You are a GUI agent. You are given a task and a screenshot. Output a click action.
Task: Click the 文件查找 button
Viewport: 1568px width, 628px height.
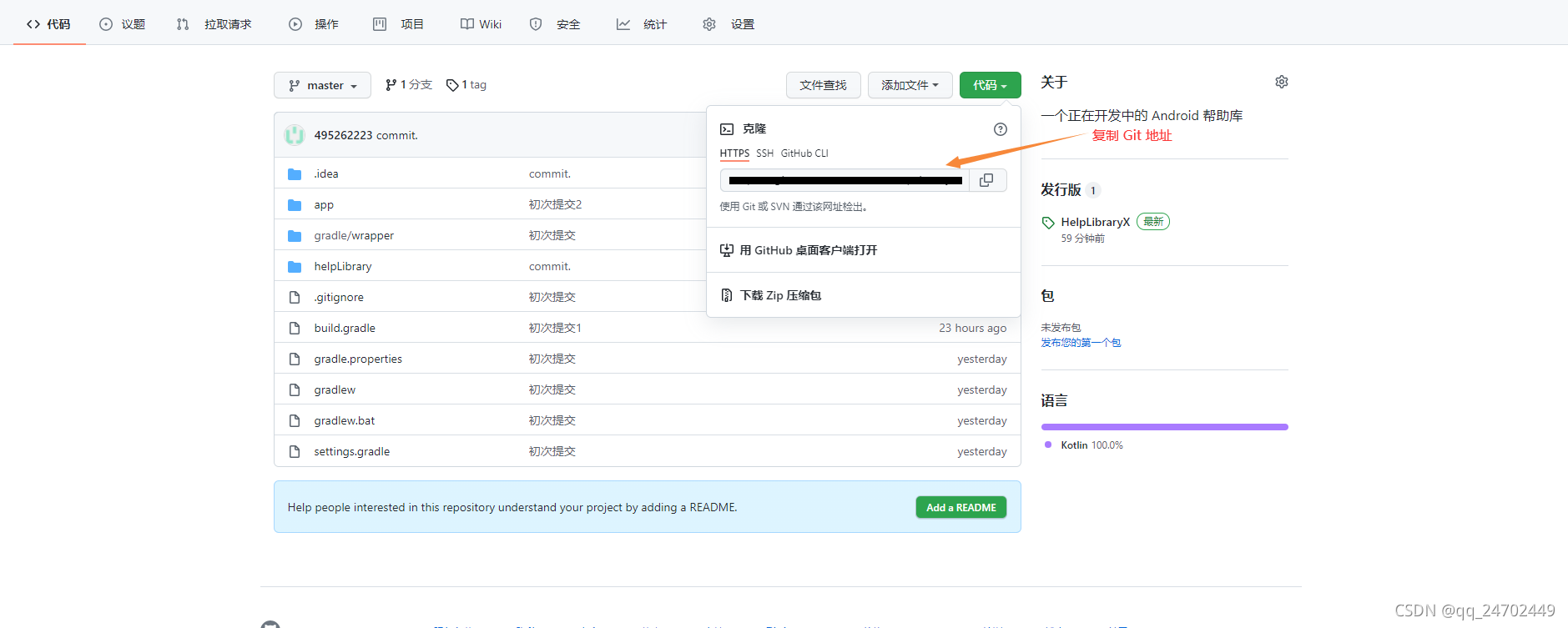click(x=824, y=85)
